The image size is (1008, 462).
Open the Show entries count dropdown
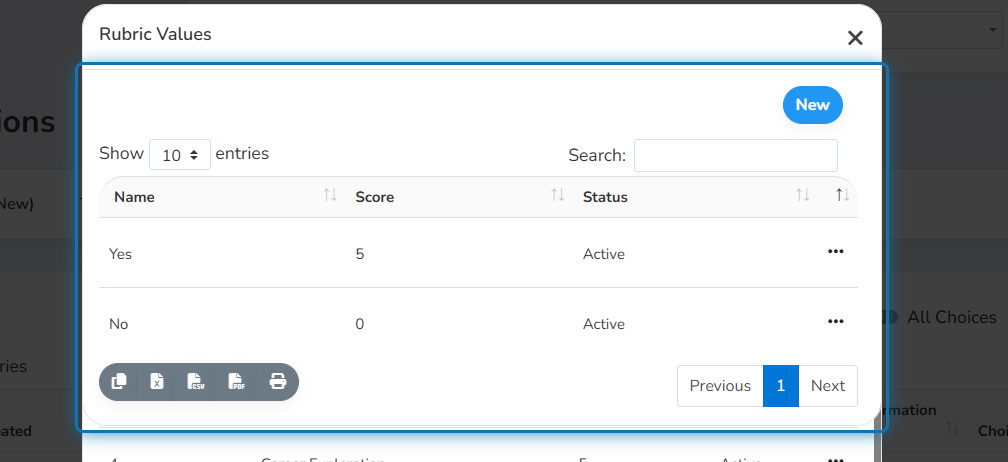tap(180, 155)
